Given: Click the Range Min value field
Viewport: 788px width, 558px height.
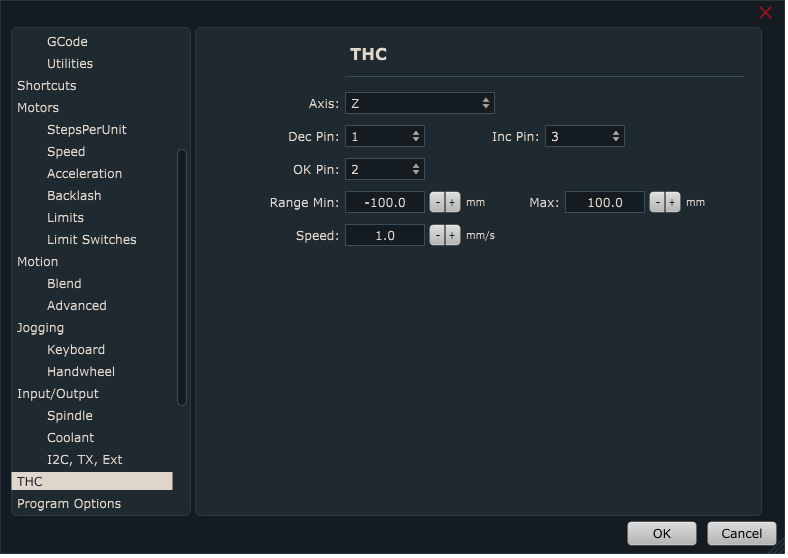Looking at the screenshot, I should pos(385,203).
